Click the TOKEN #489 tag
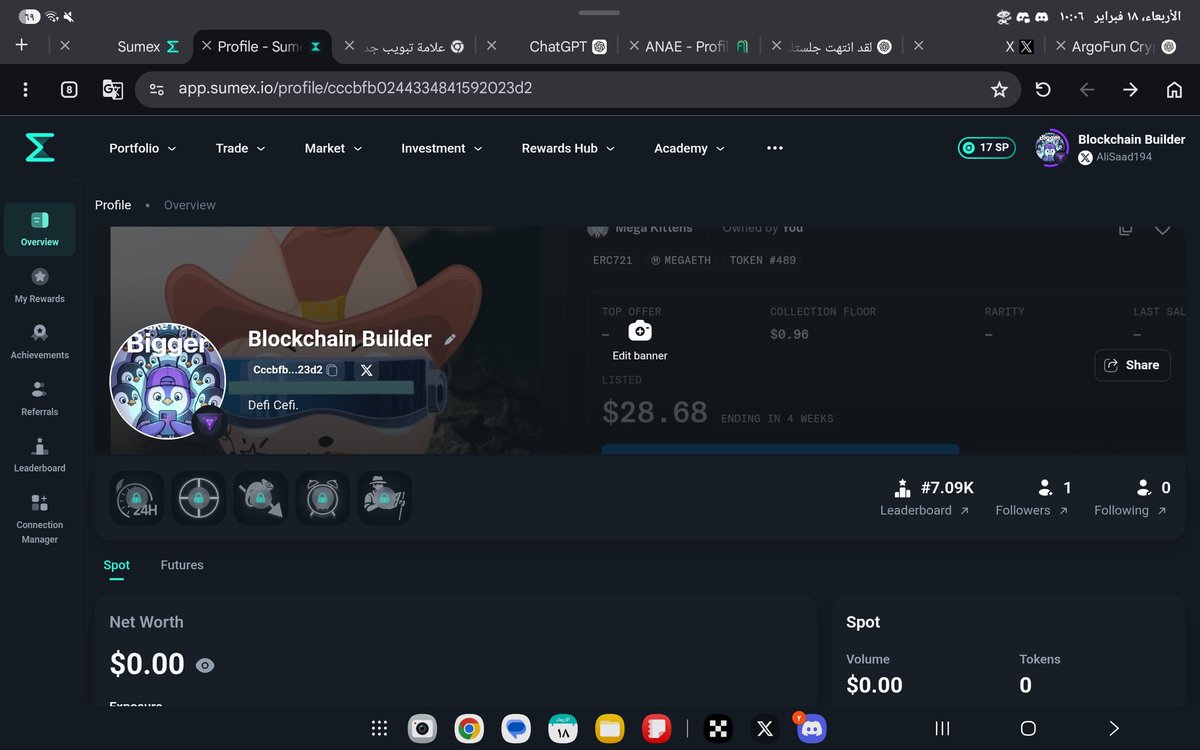The width and height of the screenshot is (1200, 750). point(763,260)
